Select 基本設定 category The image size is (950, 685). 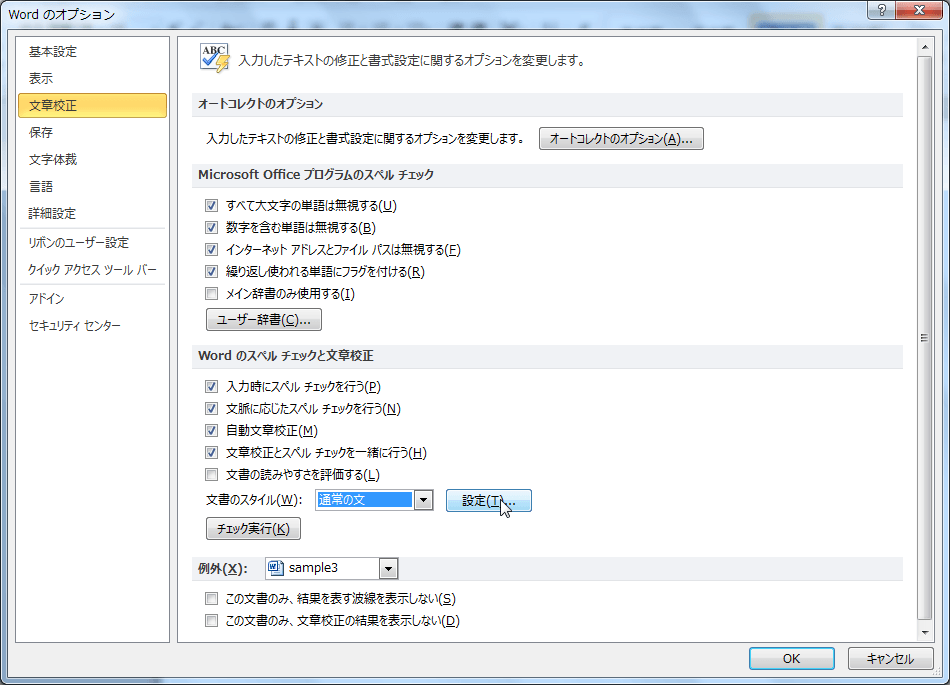click(92, 51)
